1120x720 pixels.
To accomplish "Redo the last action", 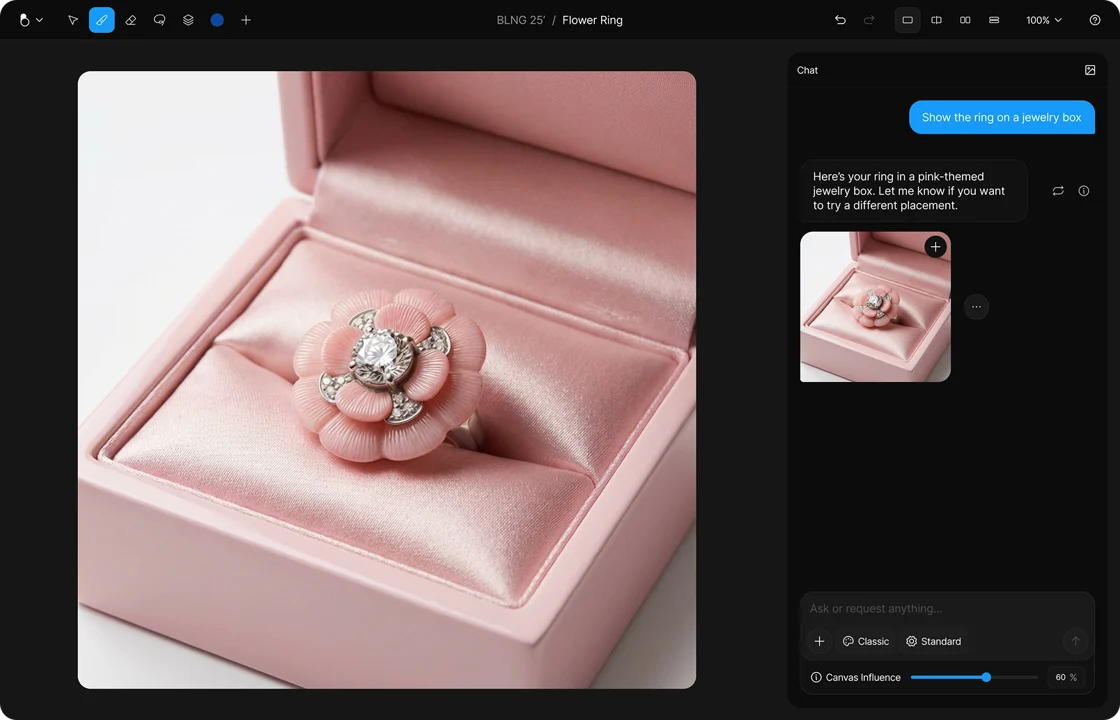I will pyautogui.click(x=869, y=20).
